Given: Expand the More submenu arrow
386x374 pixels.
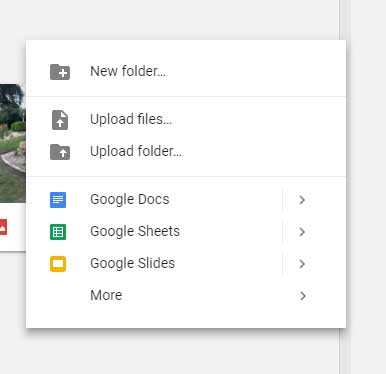Looking at the screenshot, I should coord(303,296).
